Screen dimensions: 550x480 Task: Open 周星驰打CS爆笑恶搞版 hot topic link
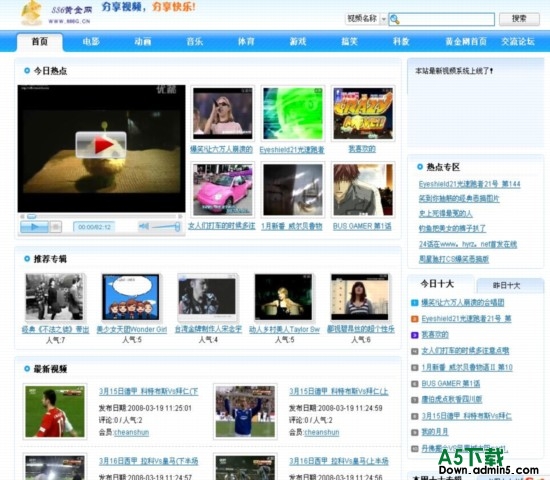coord(454,259)
